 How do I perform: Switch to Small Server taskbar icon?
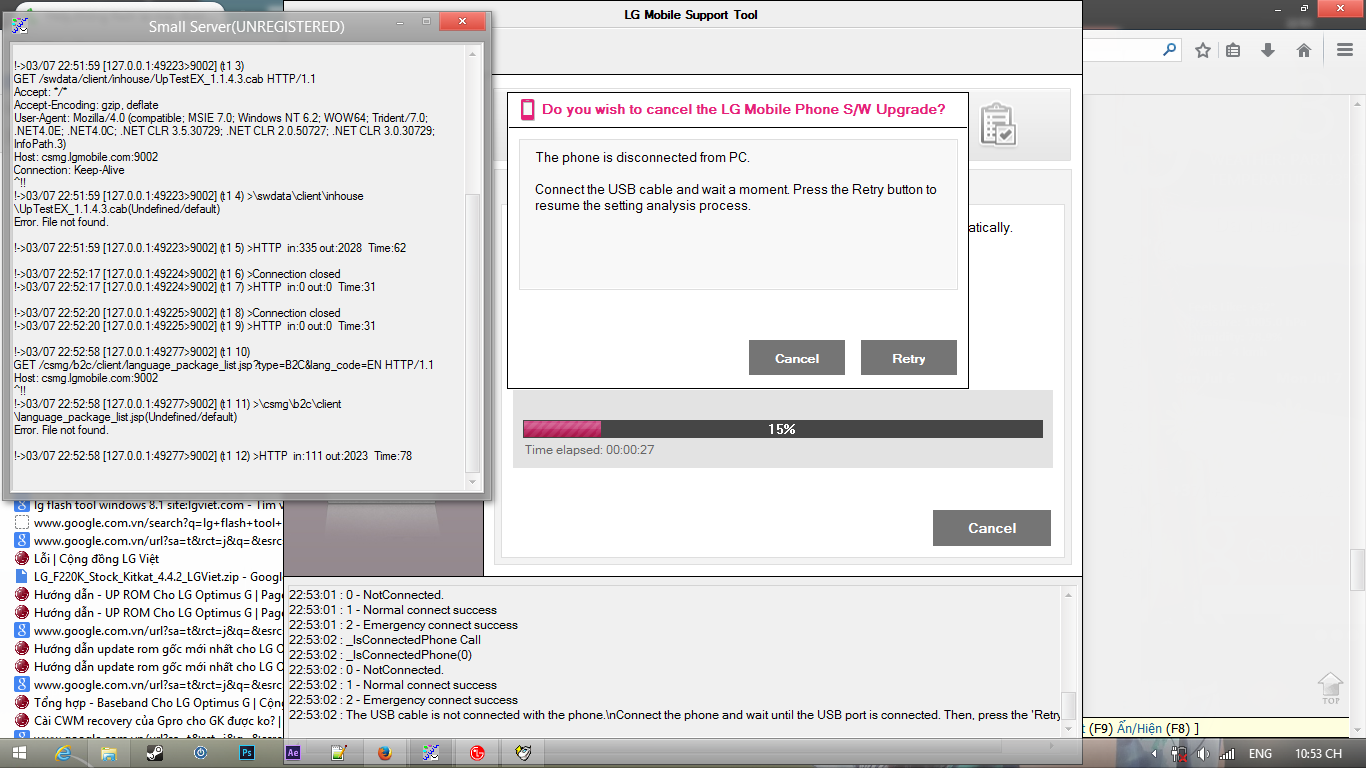click(x=431, y=753)
